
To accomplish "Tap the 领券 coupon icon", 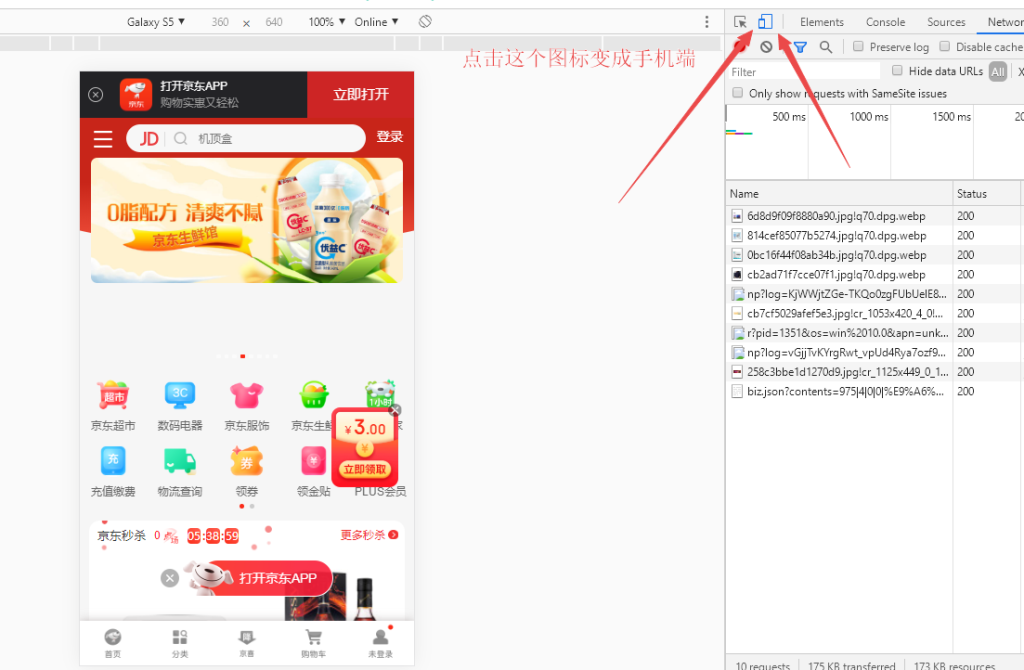I will tap(246, 461).
